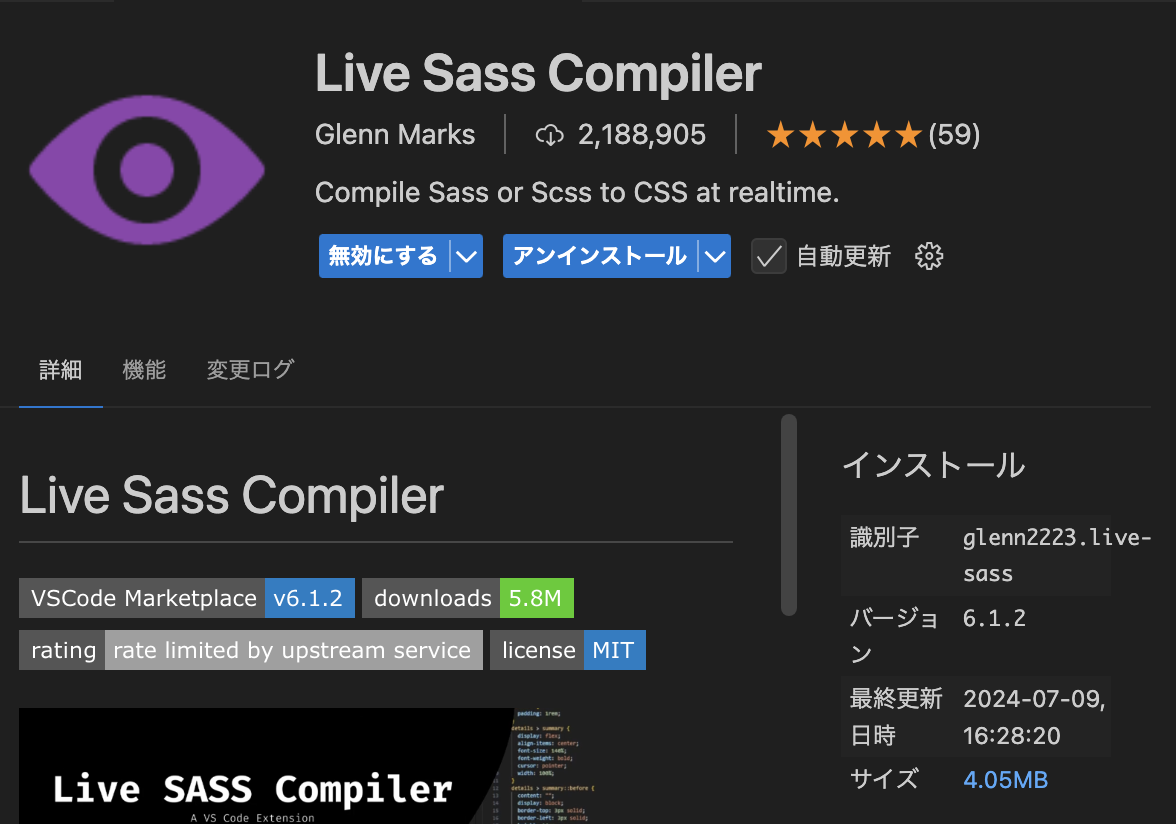Click the 無効にする button

[x=383, y=256]
